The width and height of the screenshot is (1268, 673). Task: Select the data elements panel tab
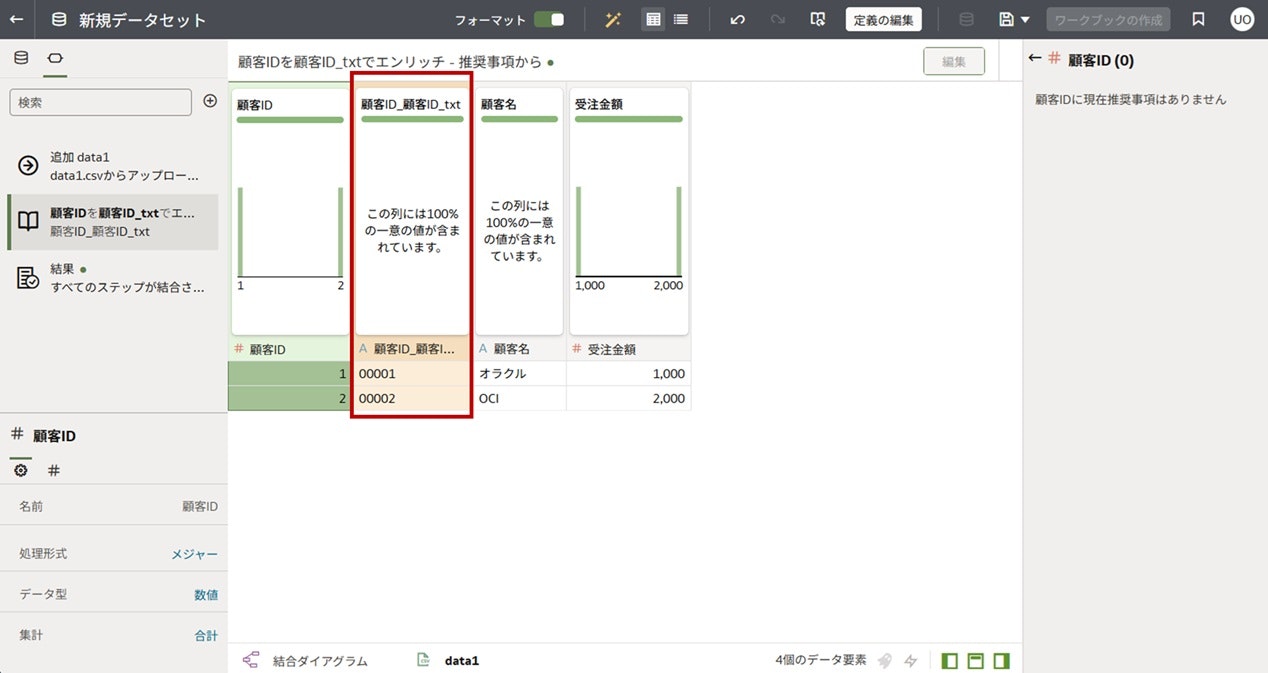55,58
